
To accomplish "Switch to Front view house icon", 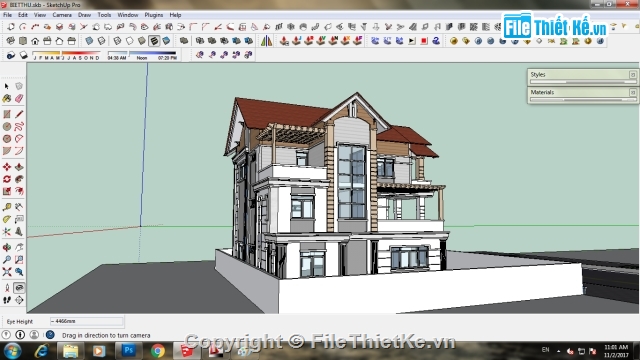I will click(x=35, y=41).
